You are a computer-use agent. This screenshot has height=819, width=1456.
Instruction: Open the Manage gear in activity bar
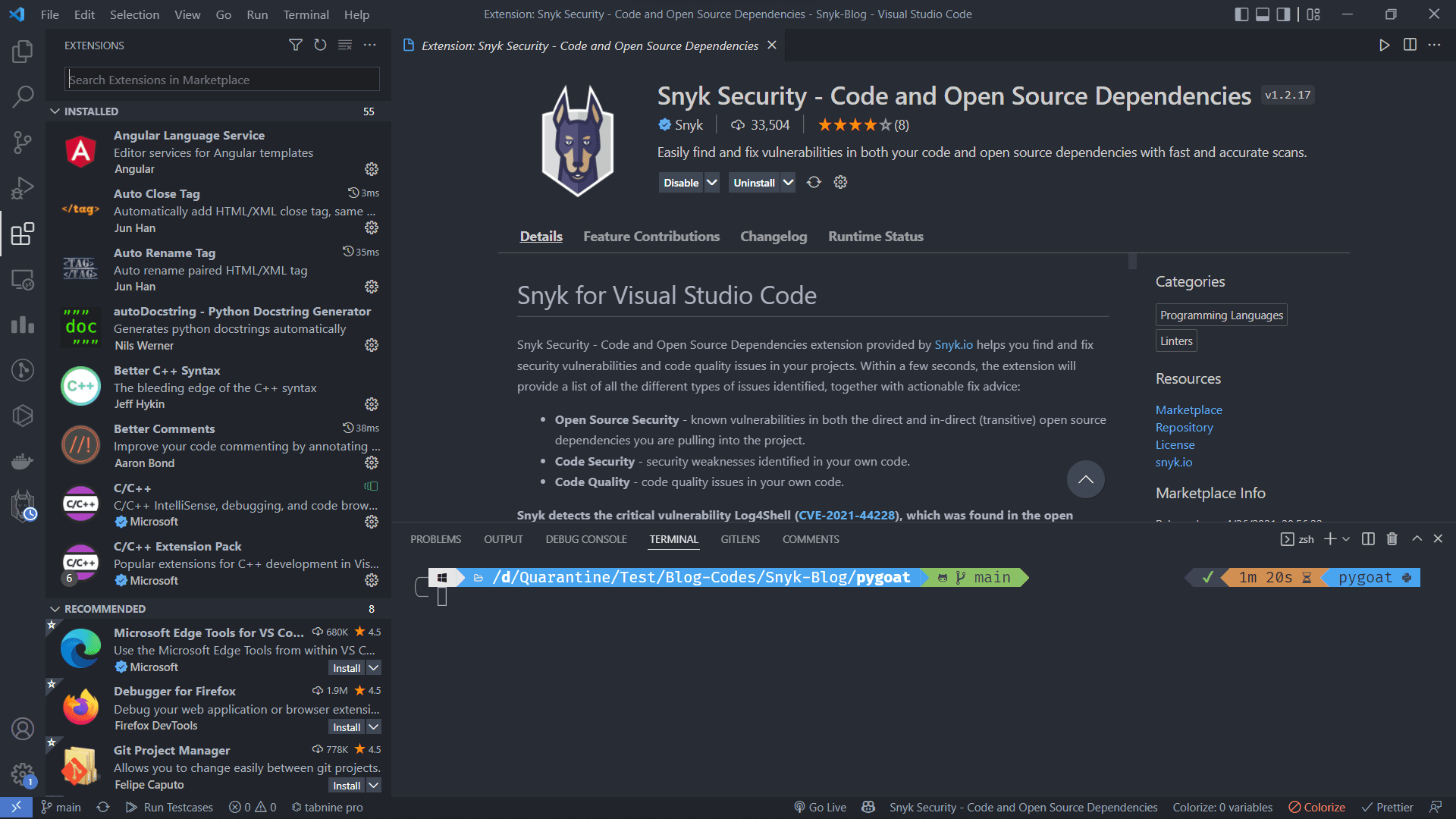(23, 774)
